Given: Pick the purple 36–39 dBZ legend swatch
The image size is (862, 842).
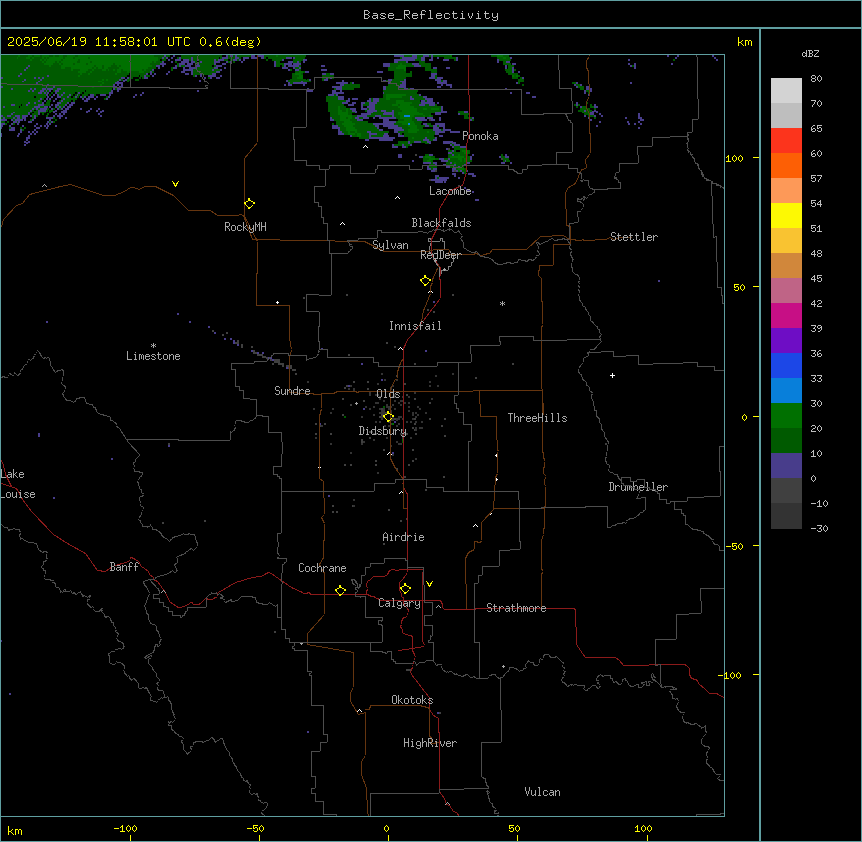Looking at the screenshot, I should (x=786, y=341).
